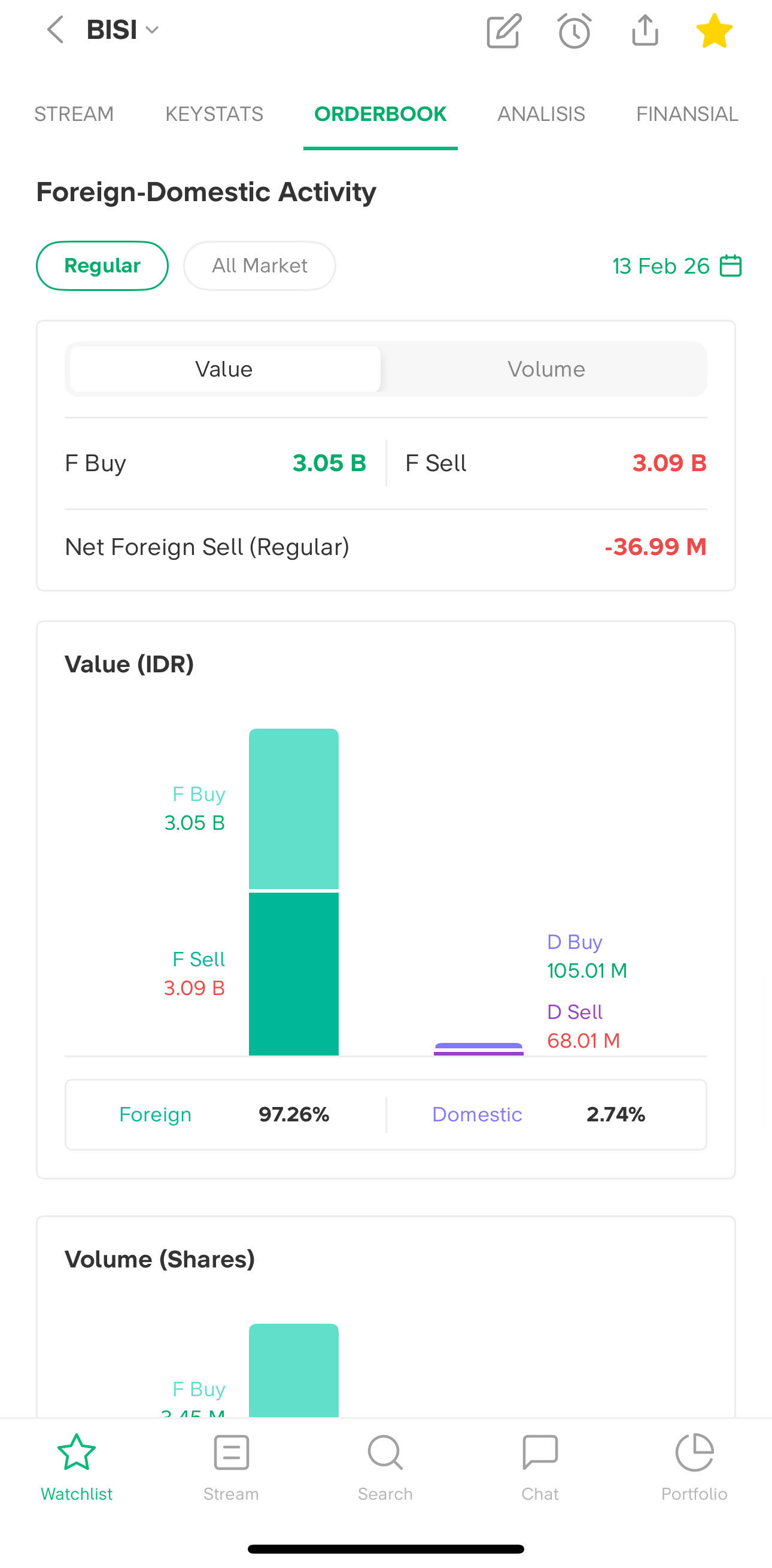The width and height of the screenshot is (772, 1568).
Task: Expand the BISI stock symbol dropdown
Action: (x=123, y=30)
